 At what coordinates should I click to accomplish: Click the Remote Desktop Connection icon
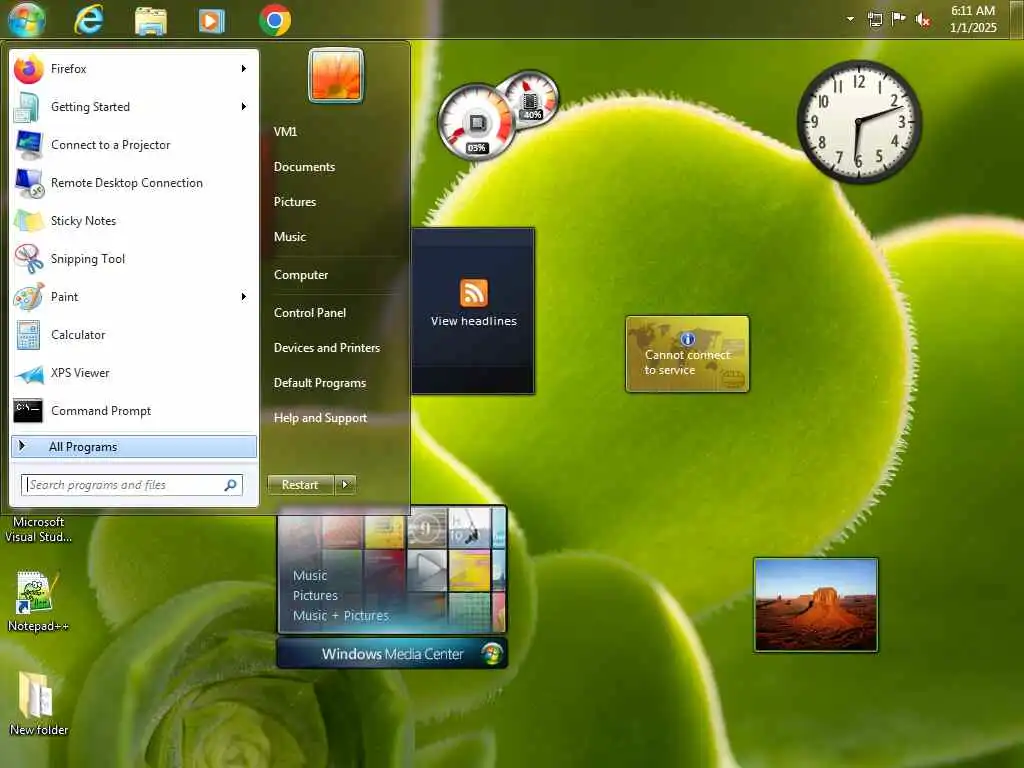point(29,184)
